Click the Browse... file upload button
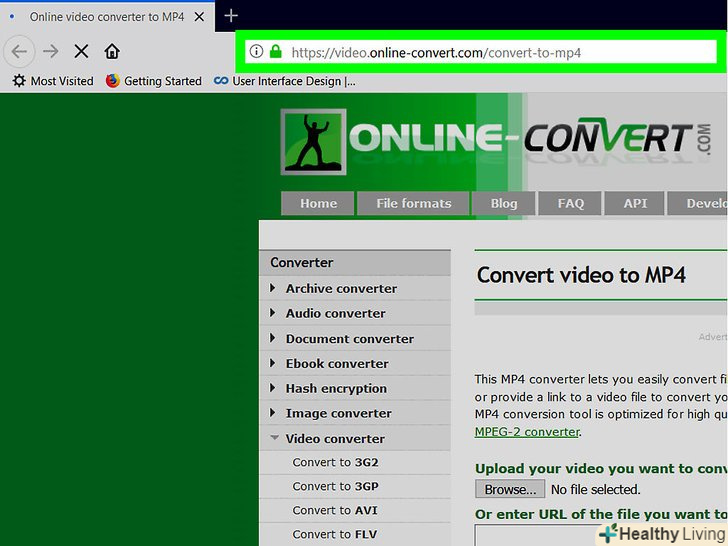The height and width of the screenshot is (546, 728). tap(510, 489)
